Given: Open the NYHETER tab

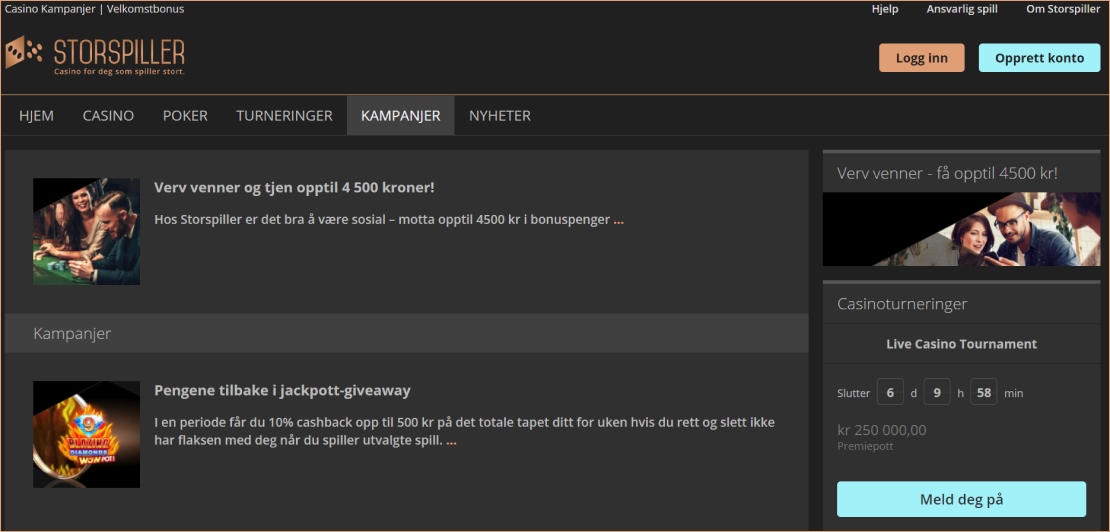Looking at the screenshot, I should click(x=500, y=115).
